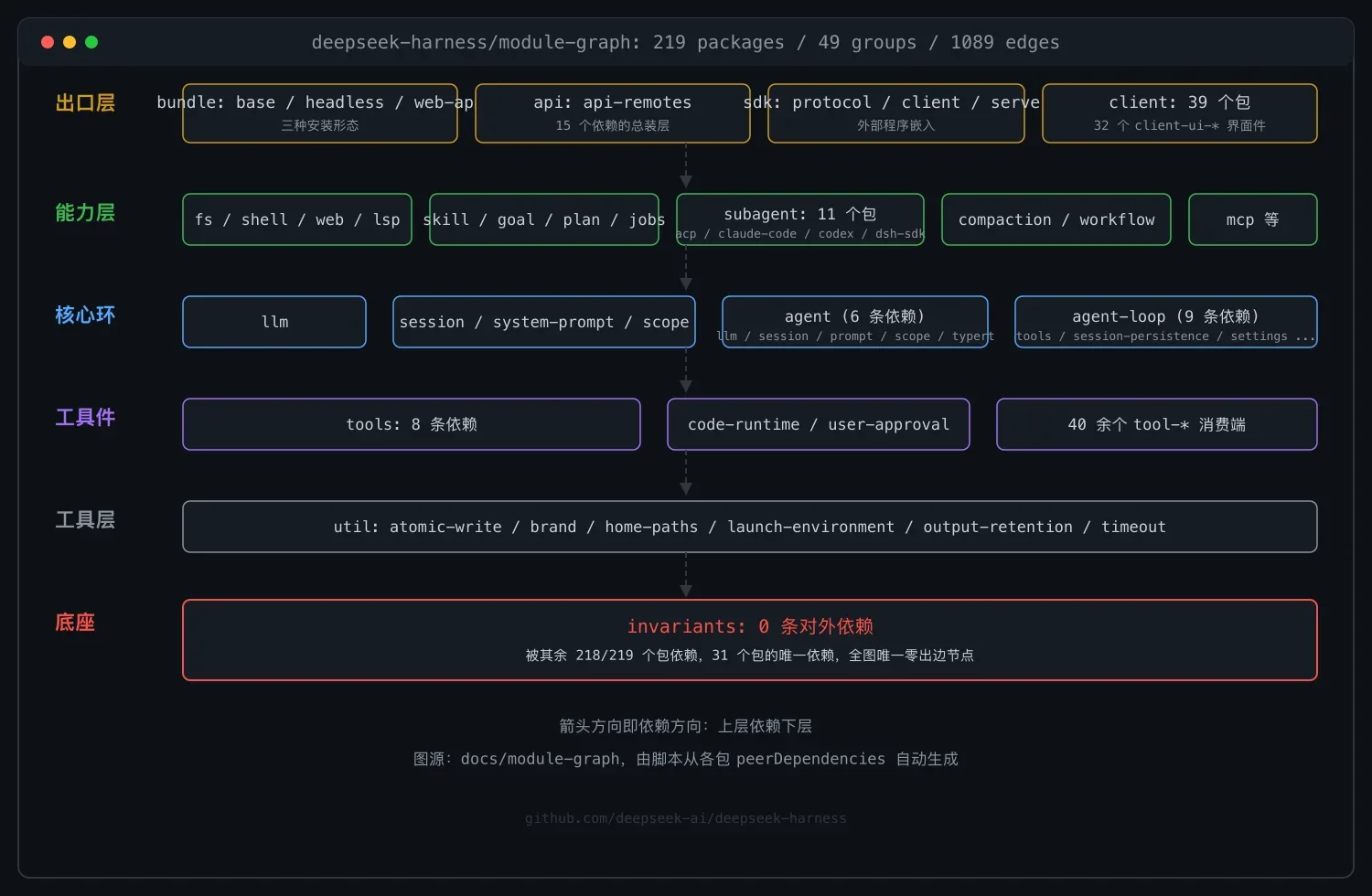
Task: Click the window title deepseek-harness/module-graph
Action: click(x=685, y=42)
